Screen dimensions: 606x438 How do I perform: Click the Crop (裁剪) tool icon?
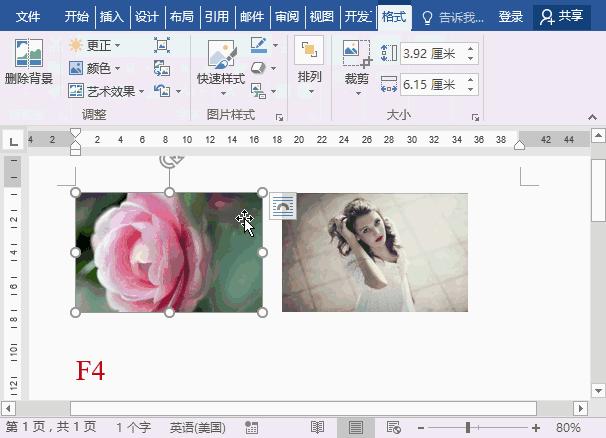pos(357,54)
